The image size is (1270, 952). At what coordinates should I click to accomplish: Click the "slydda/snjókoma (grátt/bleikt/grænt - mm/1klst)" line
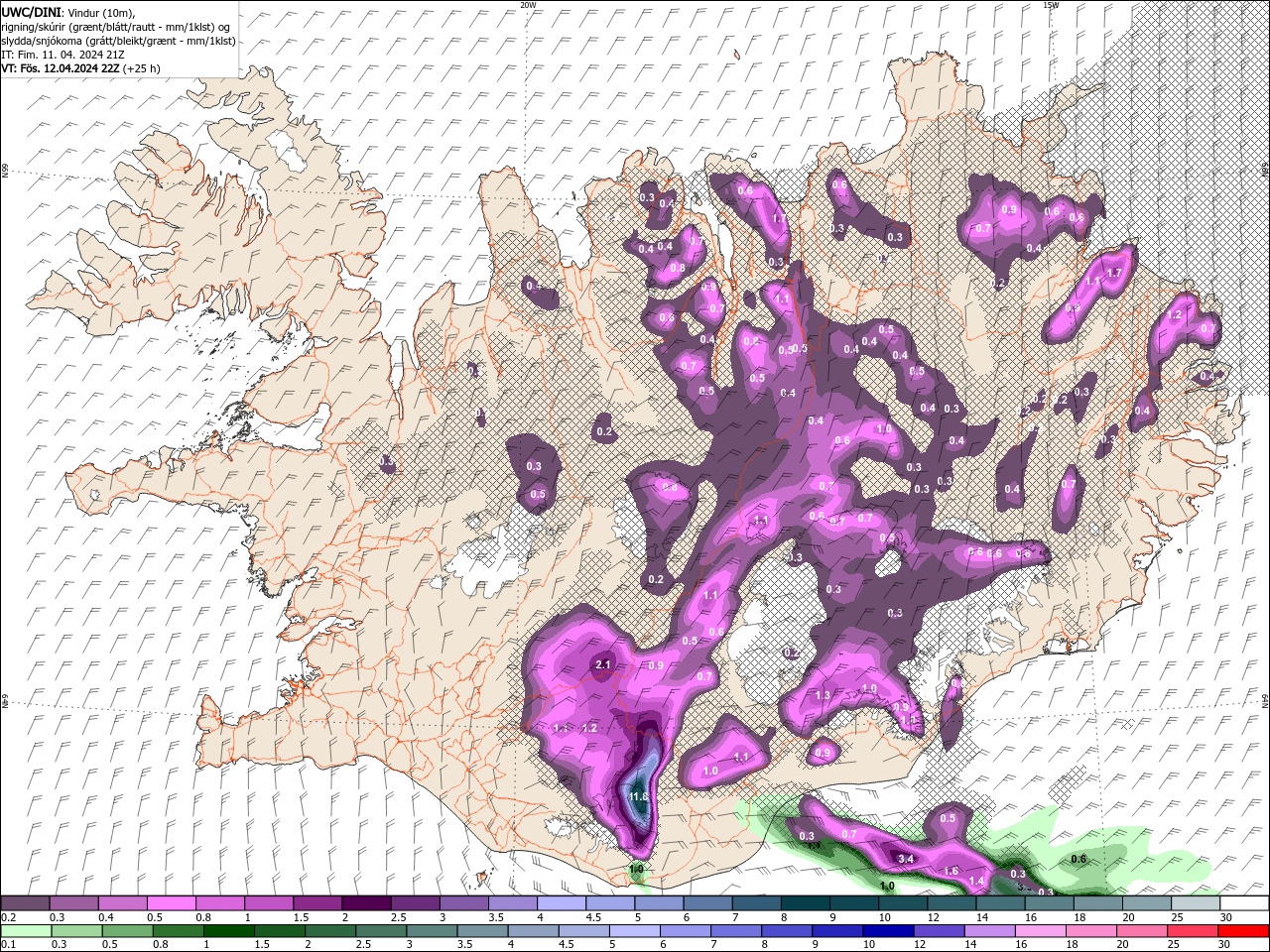[x=118, y=41]
